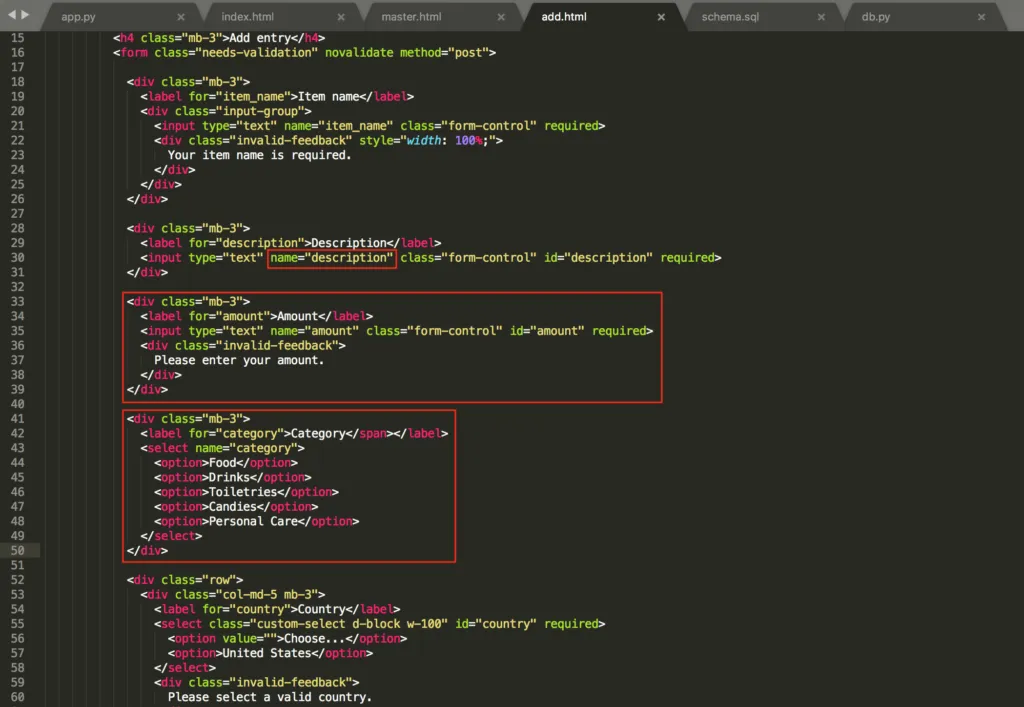Close the master.html tab
This screenshot has width=1024, height=707.
coord(501,17)
